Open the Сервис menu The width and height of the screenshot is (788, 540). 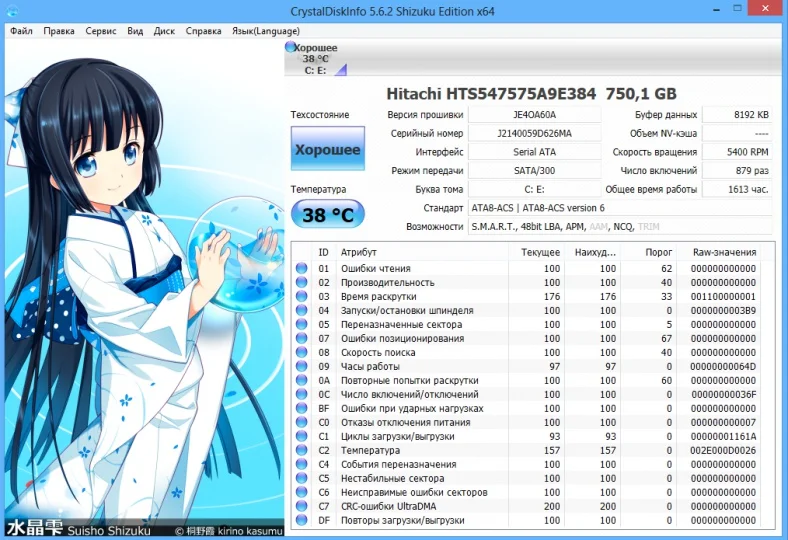(101, 31)
